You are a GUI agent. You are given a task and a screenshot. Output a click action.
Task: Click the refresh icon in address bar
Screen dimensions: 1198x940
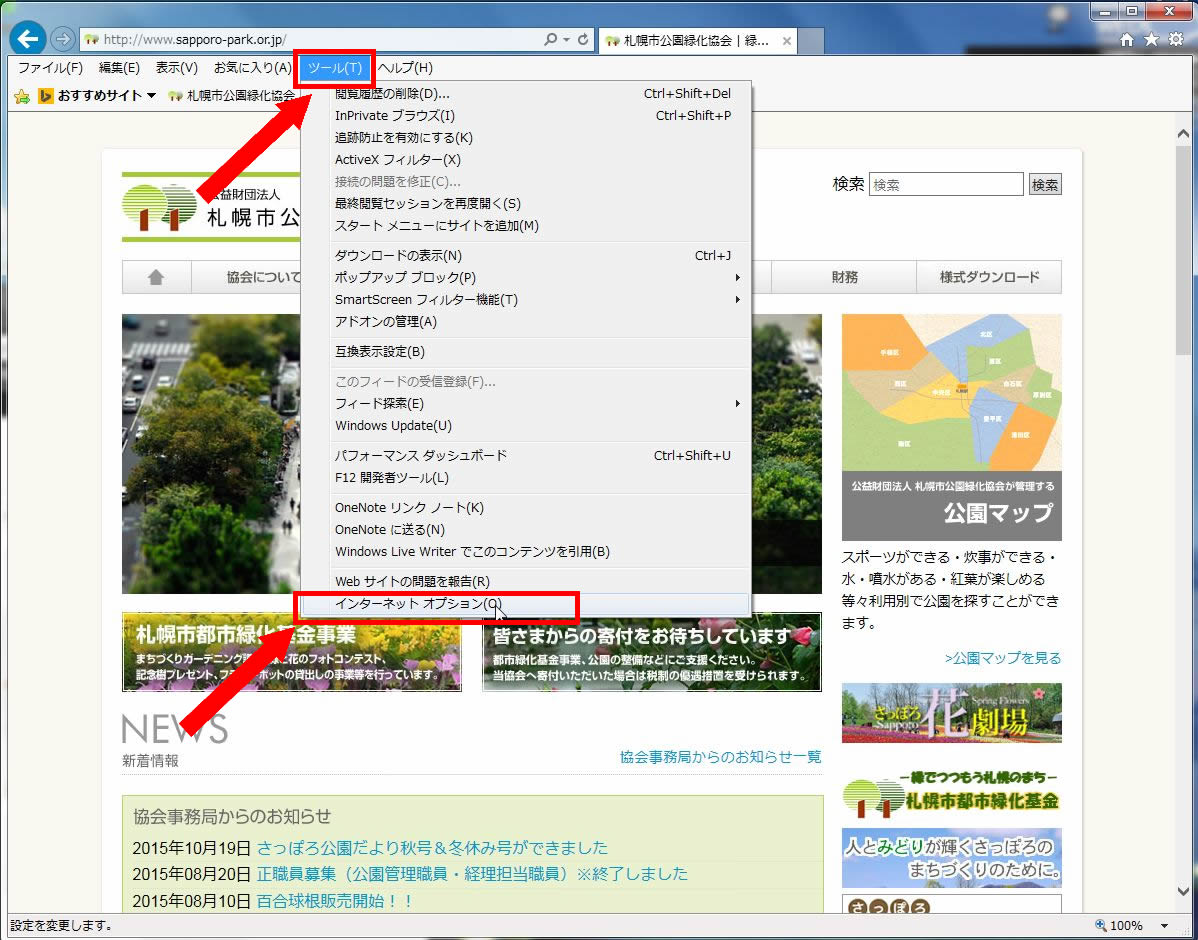583,40
